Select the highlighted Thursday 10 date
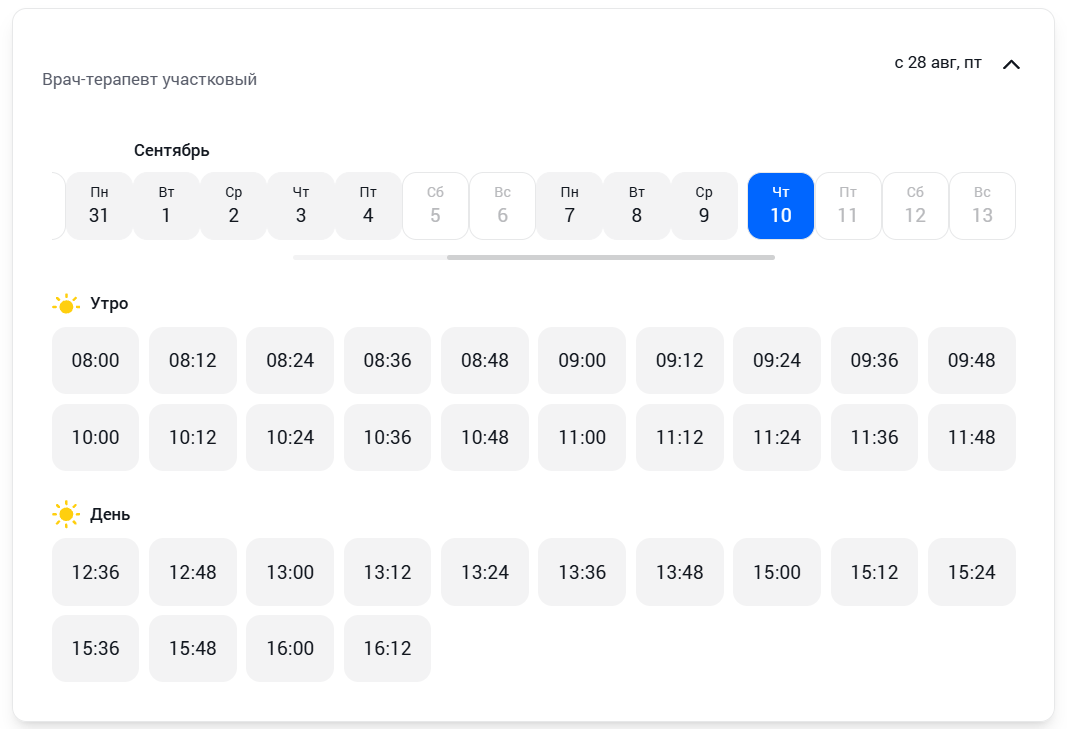The height and width of the screenshot is (729, 1067). pos(781,206)
